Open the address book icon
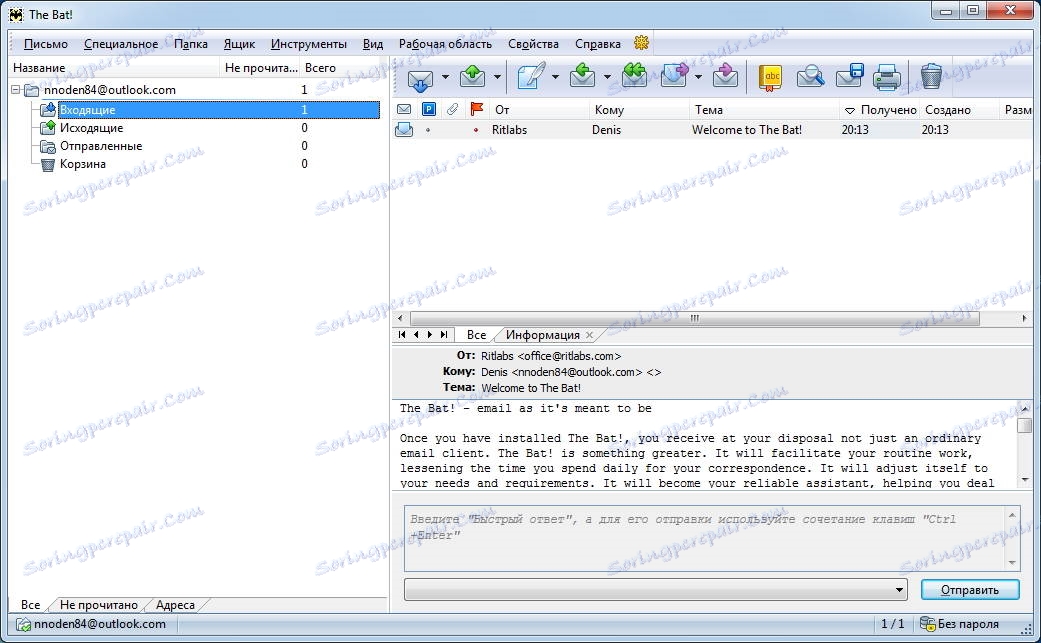The height and width of the screenshot is (643, 1041). pyautogui.click(x=771, y=78)
